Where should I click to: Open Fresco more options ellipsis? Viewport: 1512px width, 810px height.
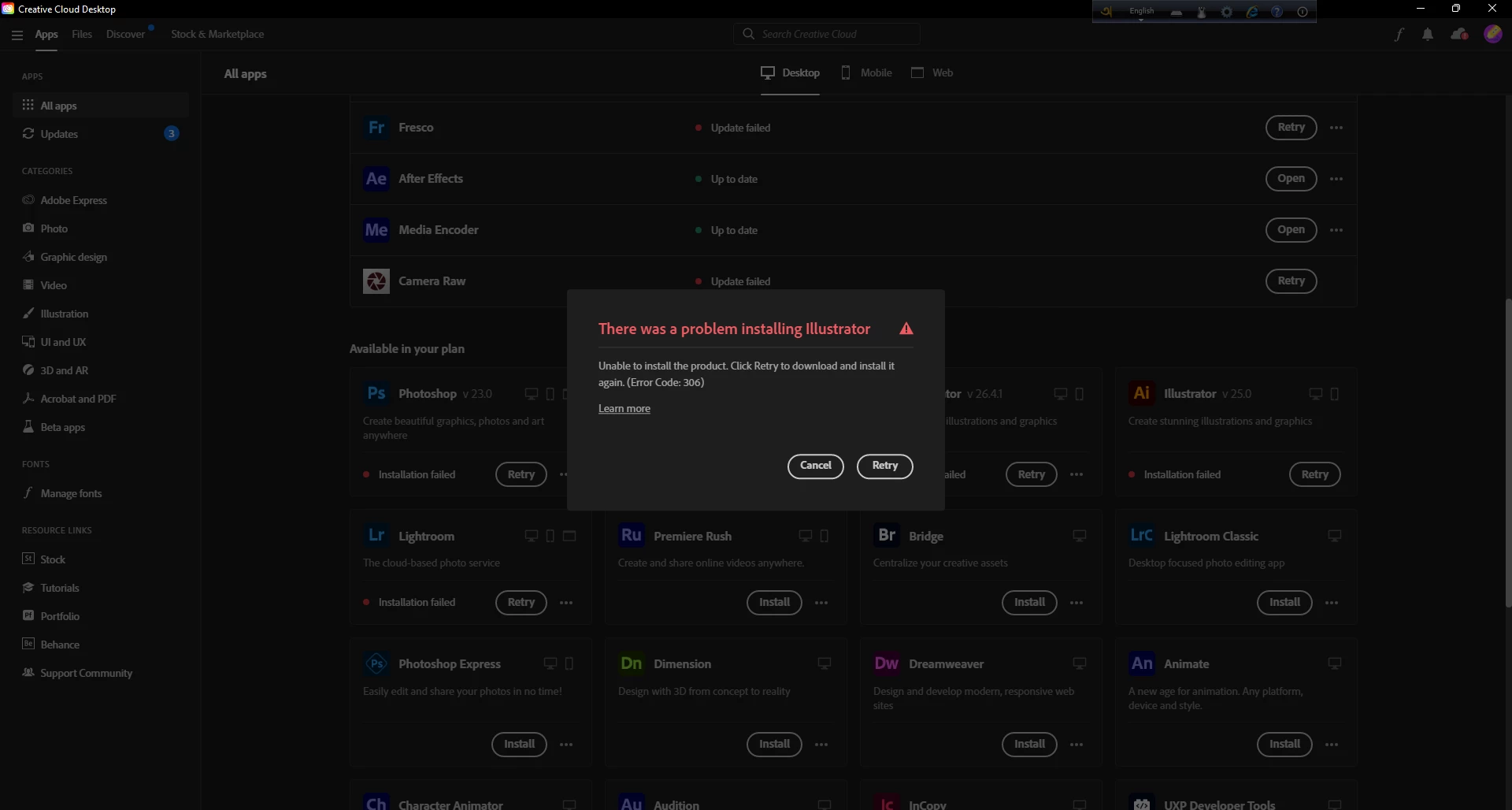[1336, 128]
